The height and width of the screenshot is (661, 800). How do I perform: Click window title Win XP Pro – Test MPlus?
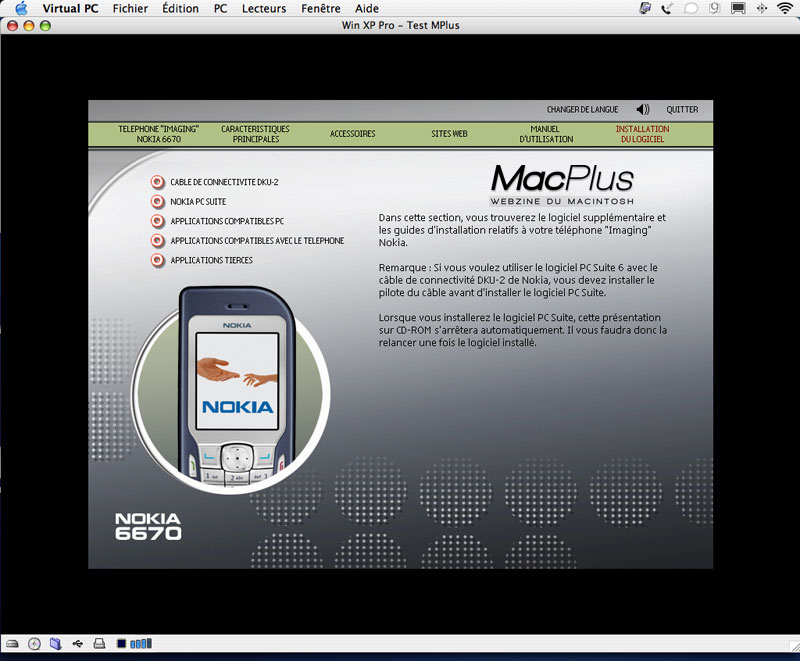coord(401,26)
